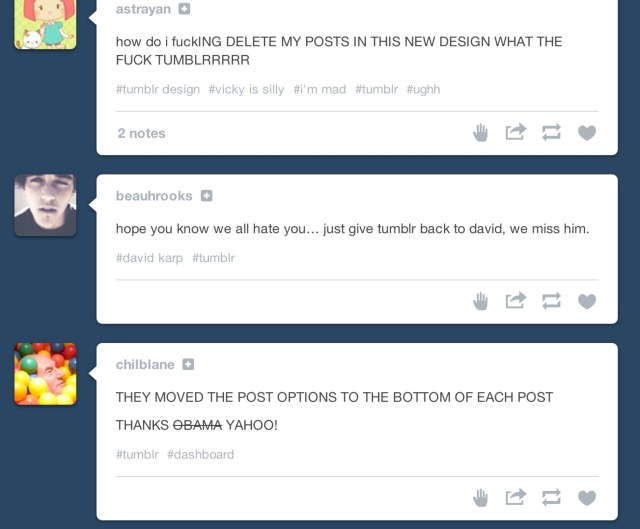640x529 pixels.
Task: Open 2 notes on astrayan post
Action: click(x=142, y=133)
